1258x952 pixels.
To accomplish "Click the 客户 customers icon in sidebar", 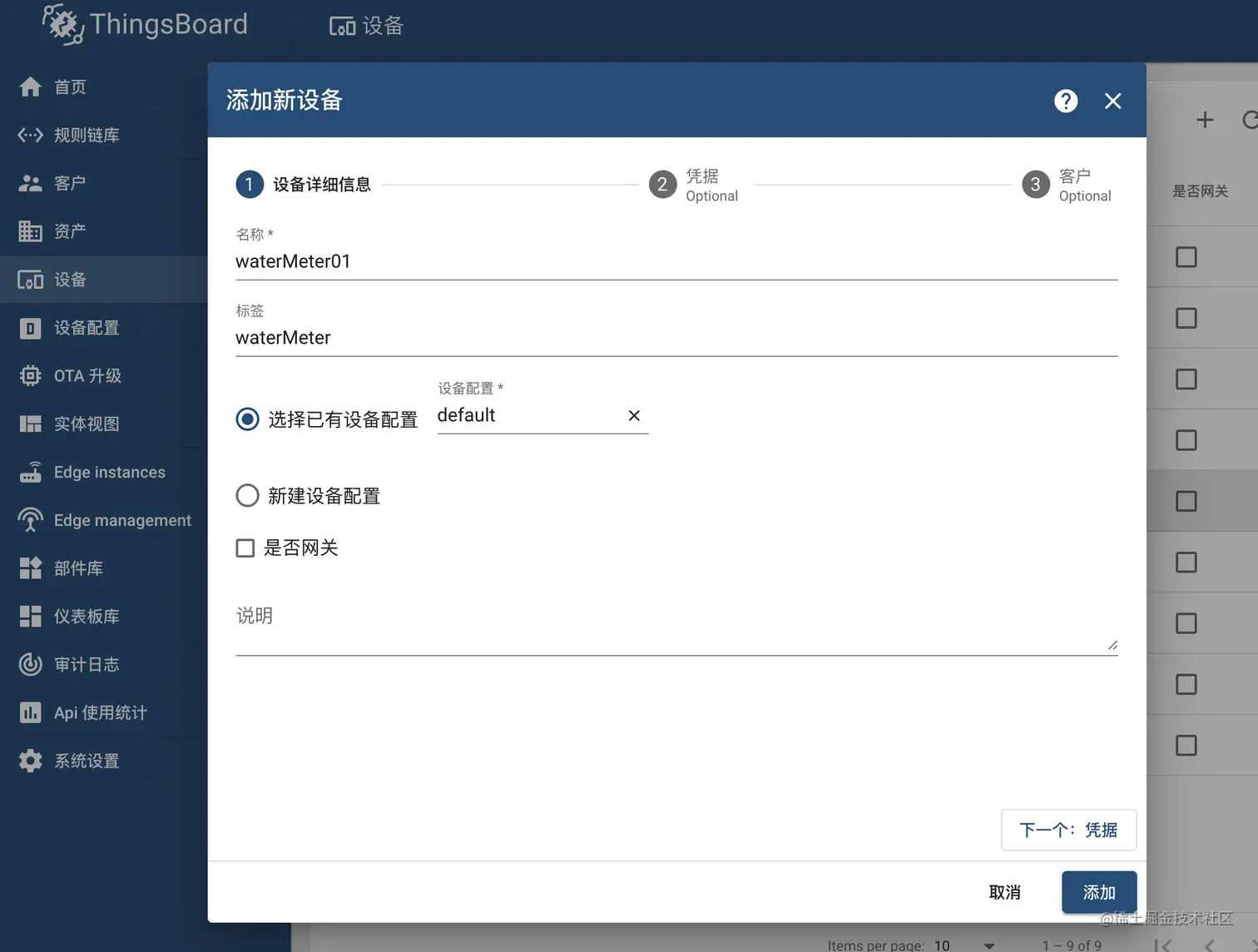I will [x=30, y=183].
